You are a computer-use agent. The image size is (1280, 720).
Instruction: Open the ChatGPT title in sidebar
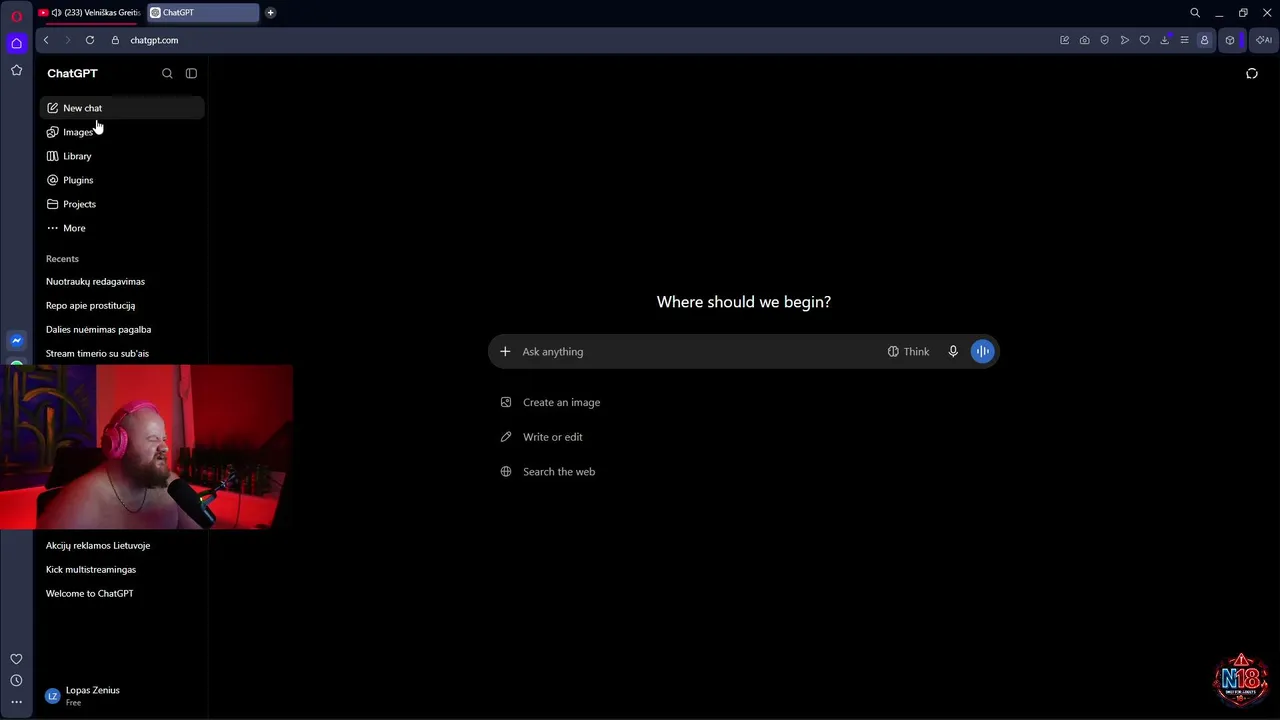(x=72, y=73)
